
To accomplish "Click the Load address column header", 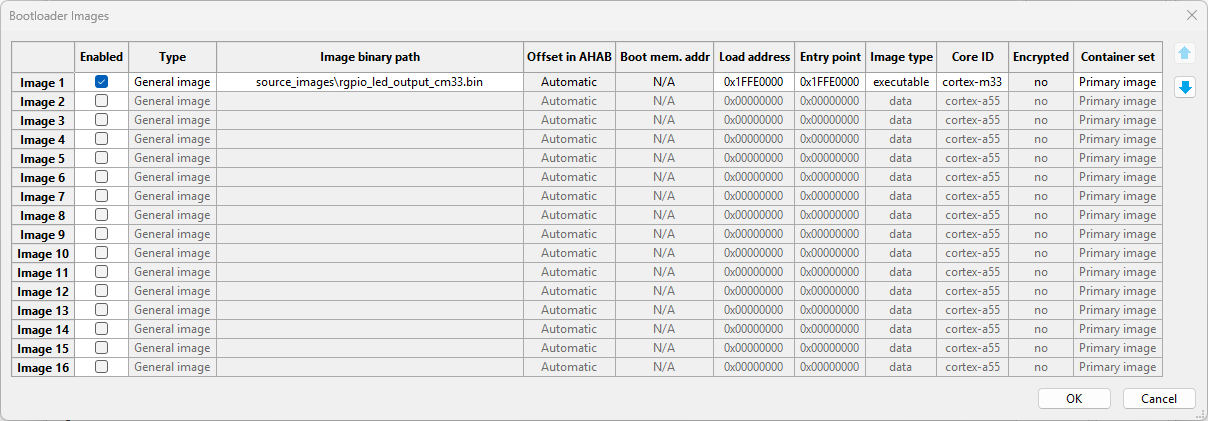I will tap(754, 57).
